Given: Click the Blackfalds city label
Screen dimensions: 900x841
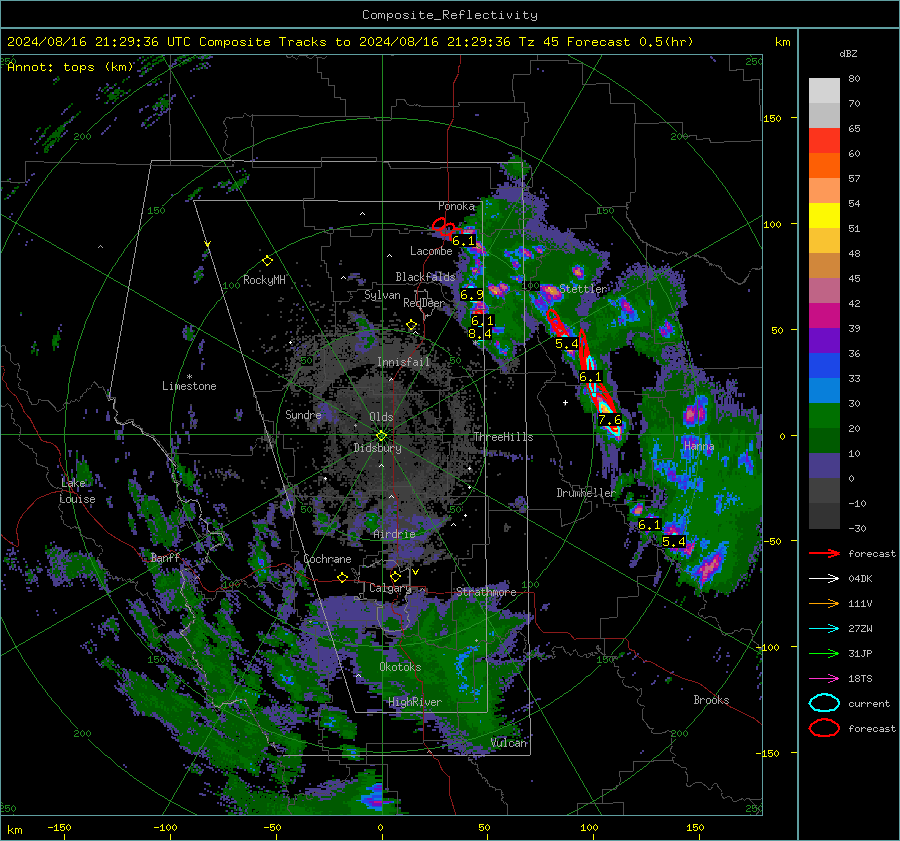Looking at the screenshot, I should (x=425, y=277).
